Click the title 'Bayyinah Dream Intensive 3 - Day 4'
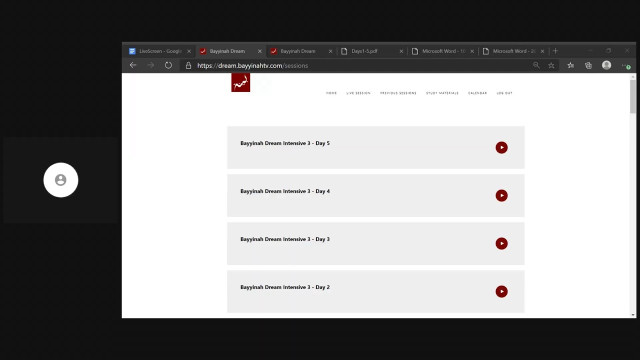Screen dimensions: 640x360 285,191
